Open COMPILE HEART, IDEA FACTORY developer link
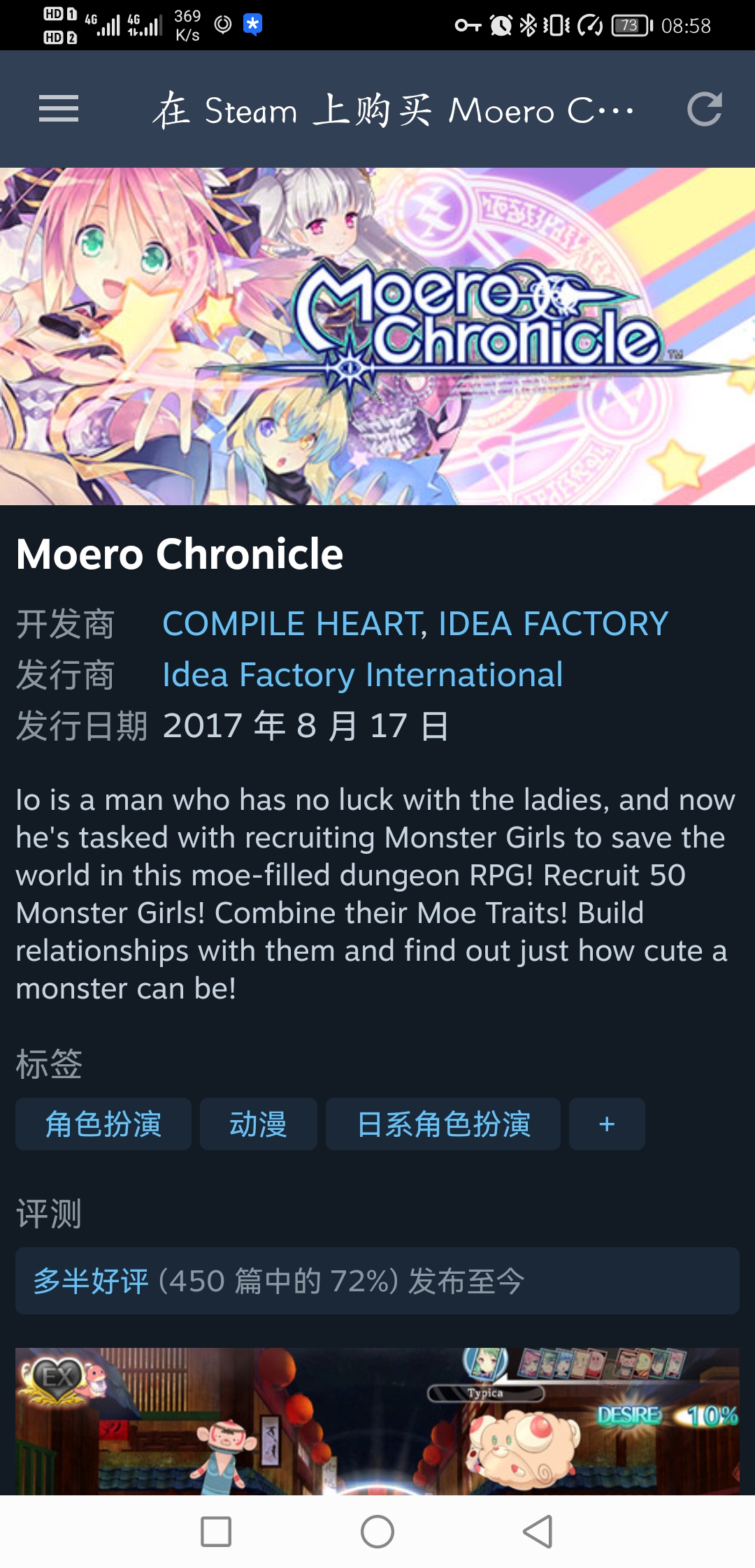755x1568 pixels. [x=415, y=623]
